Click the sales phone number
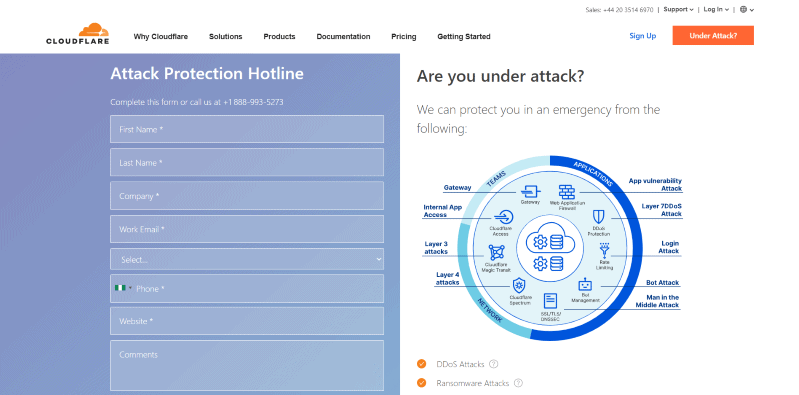This screenshot has height=395, width=799. click(628, 10)
